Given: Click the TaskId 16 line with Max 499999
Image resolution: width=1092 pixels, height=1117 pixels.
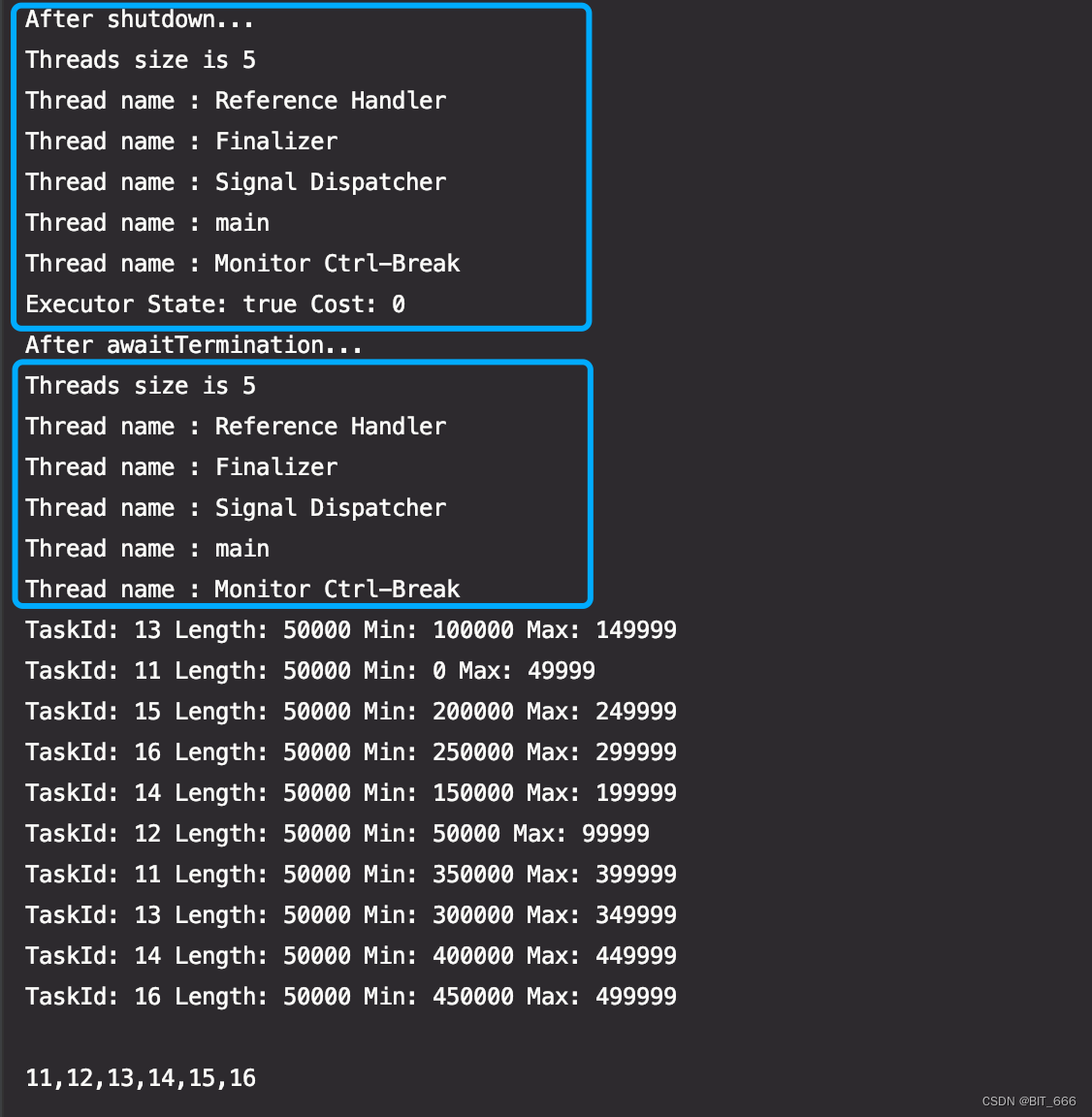Looking at the screenshot, I should click(350, 997).
